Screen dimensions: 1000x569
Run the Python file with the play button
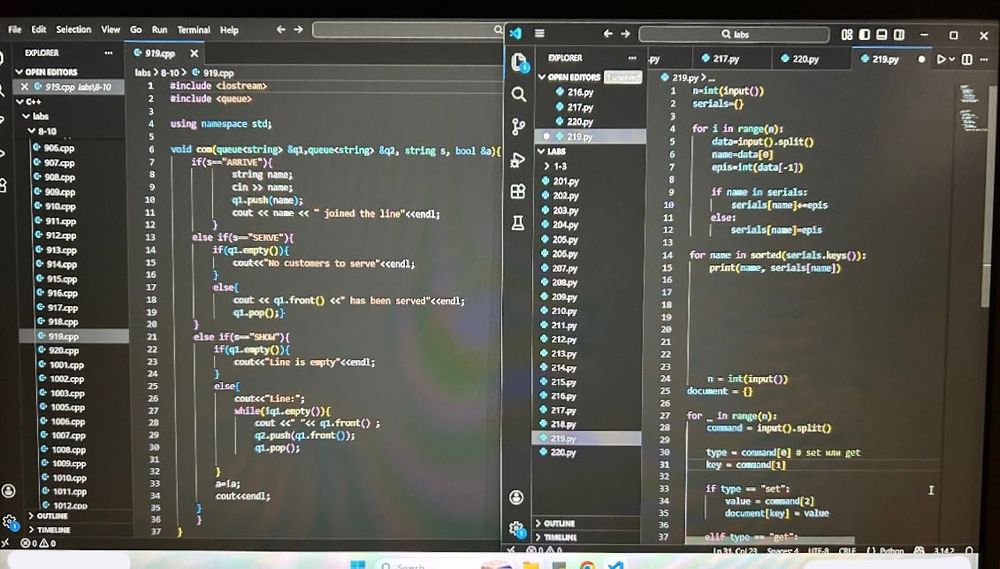click(x=941, y=59)
